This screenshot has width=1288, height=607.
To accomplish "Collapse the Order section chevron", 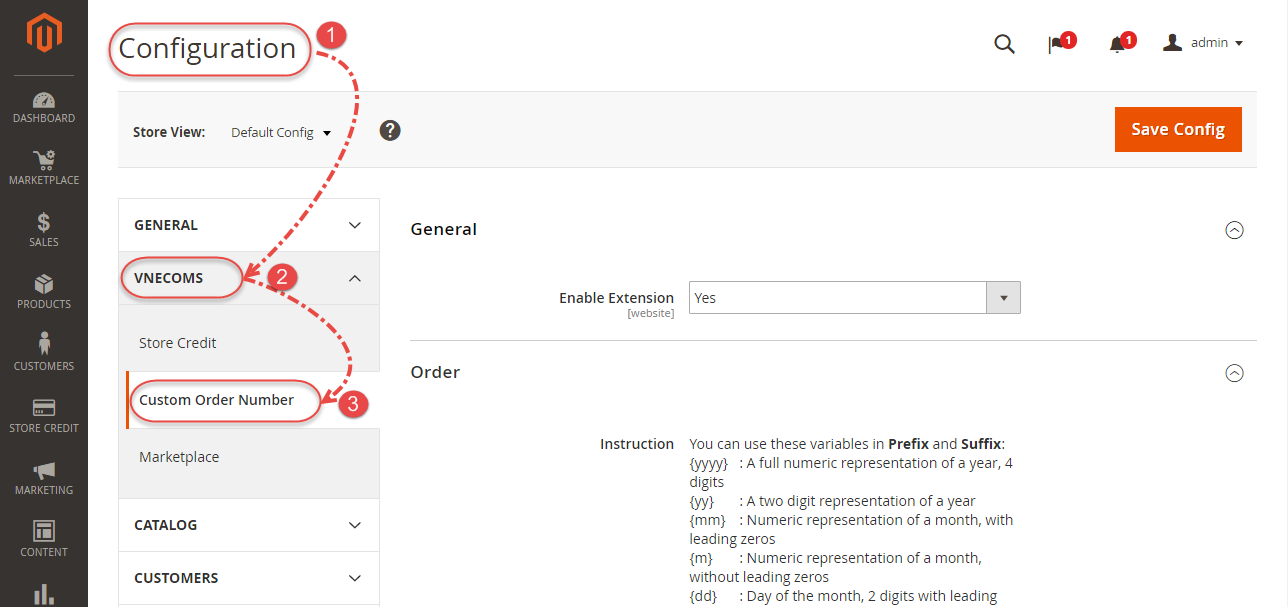I will tap(1234, 373).
